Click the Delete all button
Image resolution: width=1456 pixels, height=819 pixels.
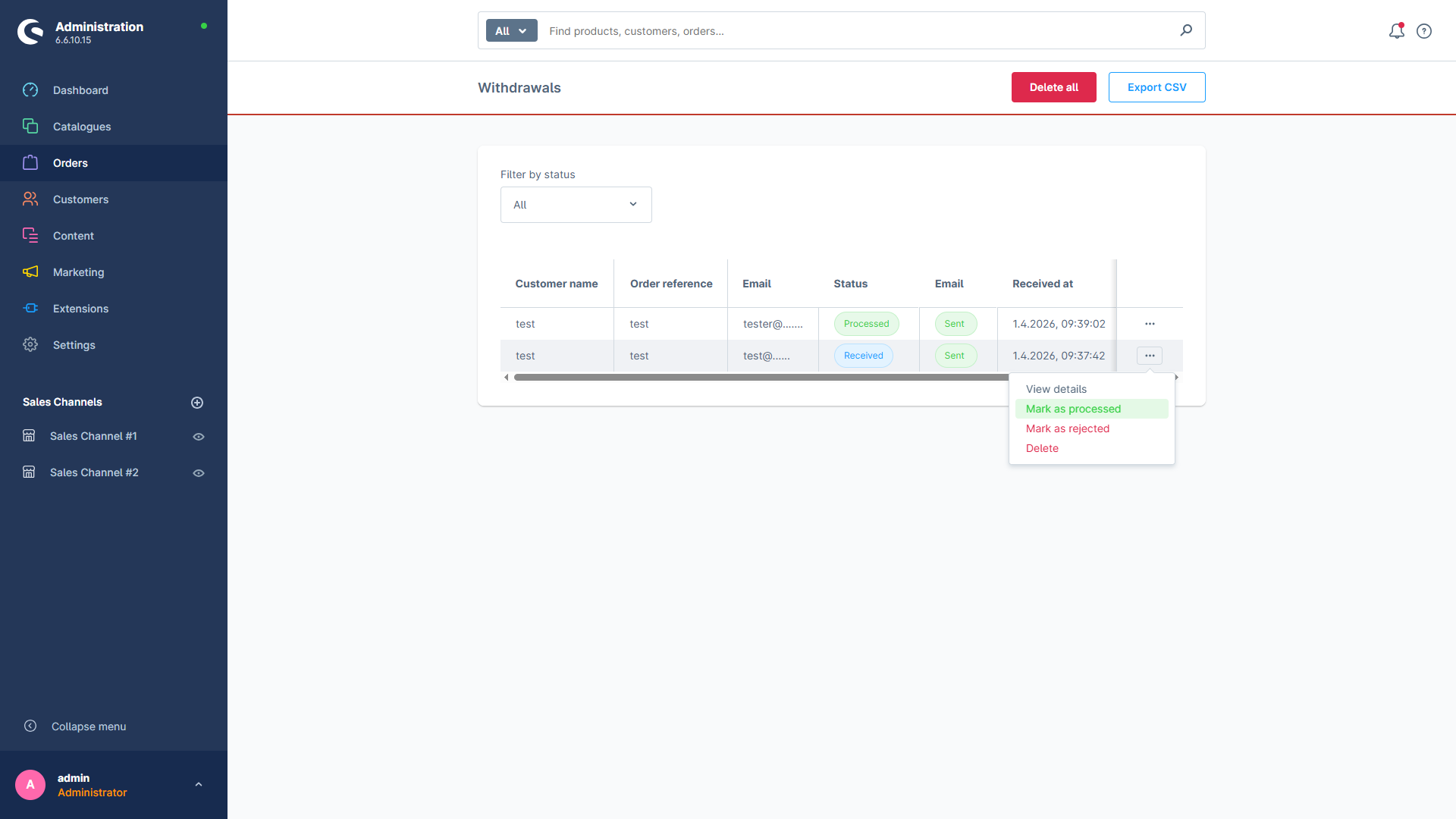tap(1054, 87)
